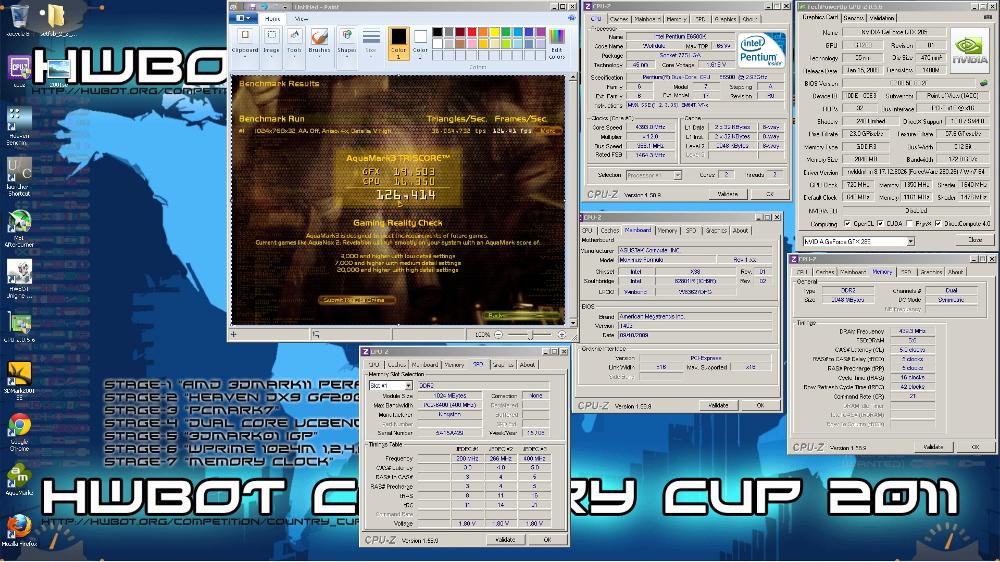This screenshot has width=1000, height=562.
Task: Click Validate in the CPU-Z Mainboard window
Action: pyautogui.click(x=718, y=405)
